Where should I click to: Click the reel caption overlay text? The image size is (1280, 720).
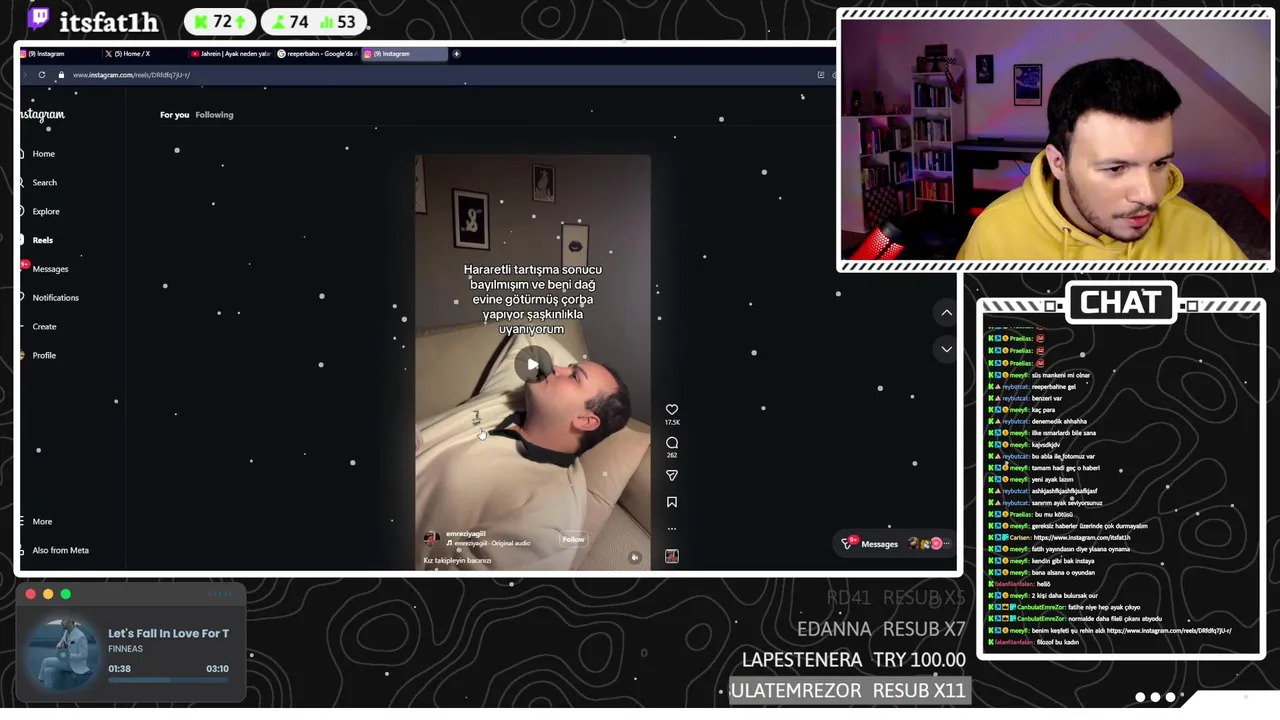pos(533,299)
